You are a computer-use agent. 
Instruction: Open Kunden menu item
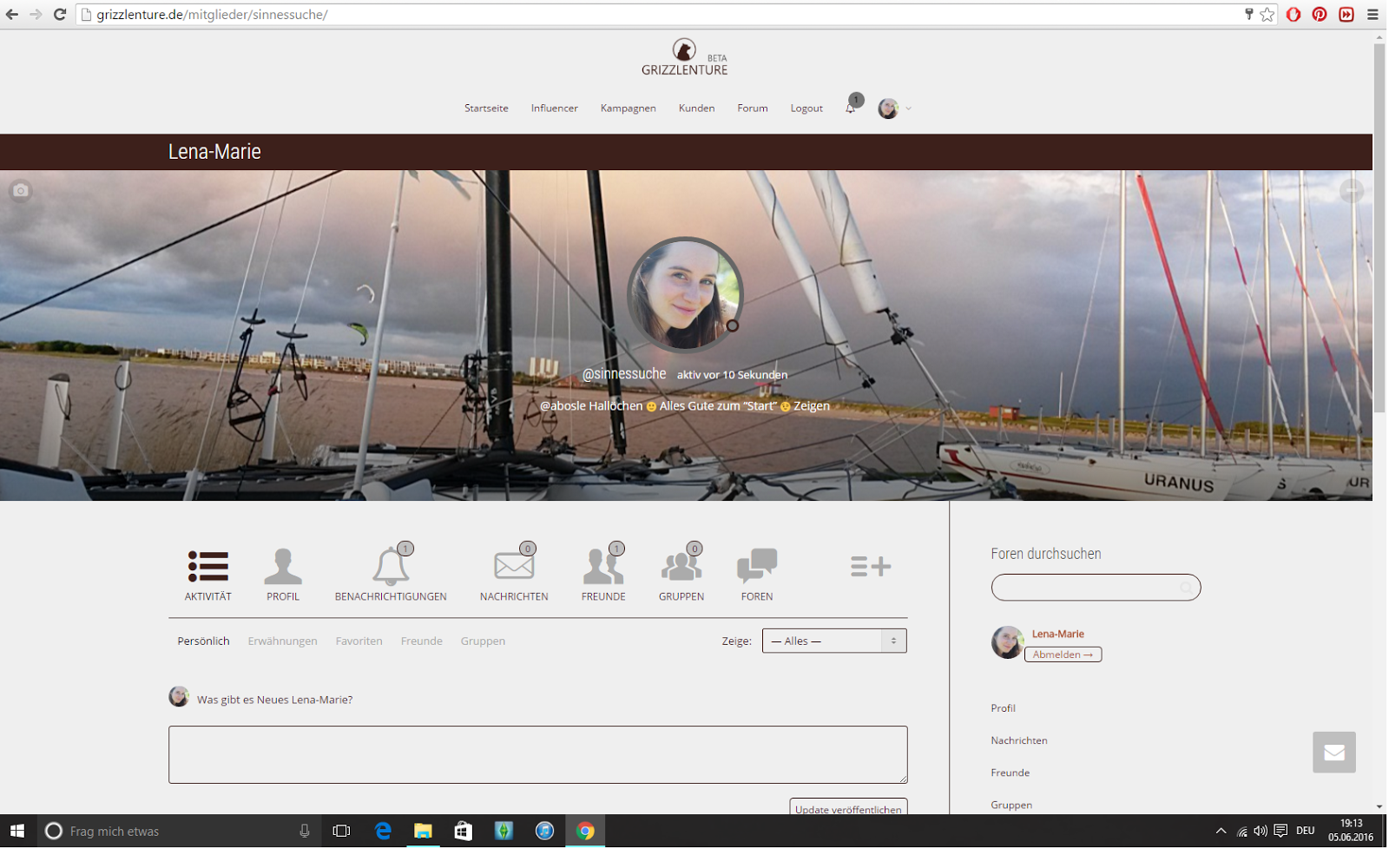pyautogui.click(x=697, y=108)
